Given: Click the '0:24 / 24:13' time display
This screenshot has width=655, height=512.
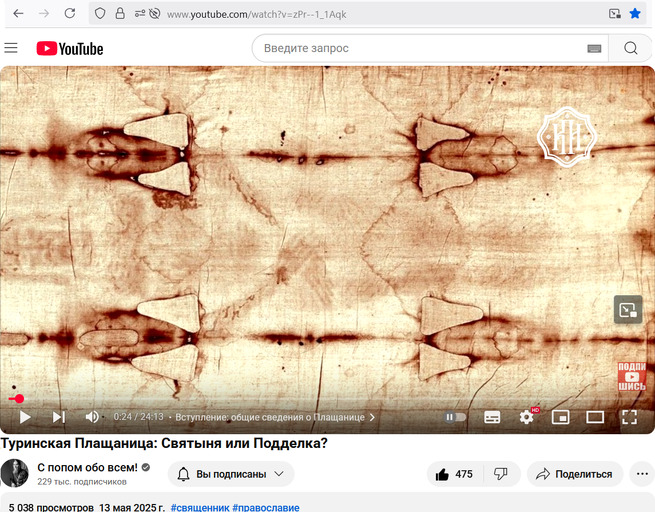Looking at the screenshot, I should [x=138, y=417].
